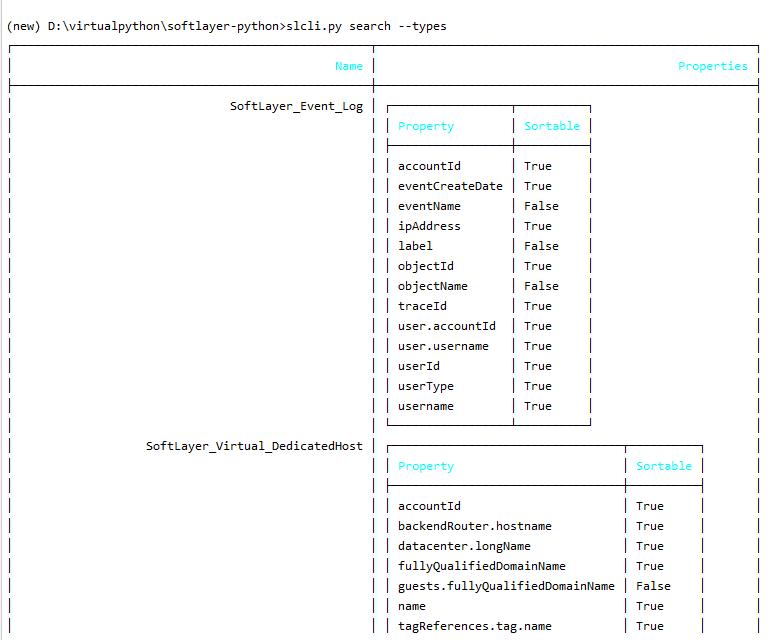Click the 'objectId' property
Image resolution: width=772 pixels, height=640 pixels.
[x=426, y=266]
